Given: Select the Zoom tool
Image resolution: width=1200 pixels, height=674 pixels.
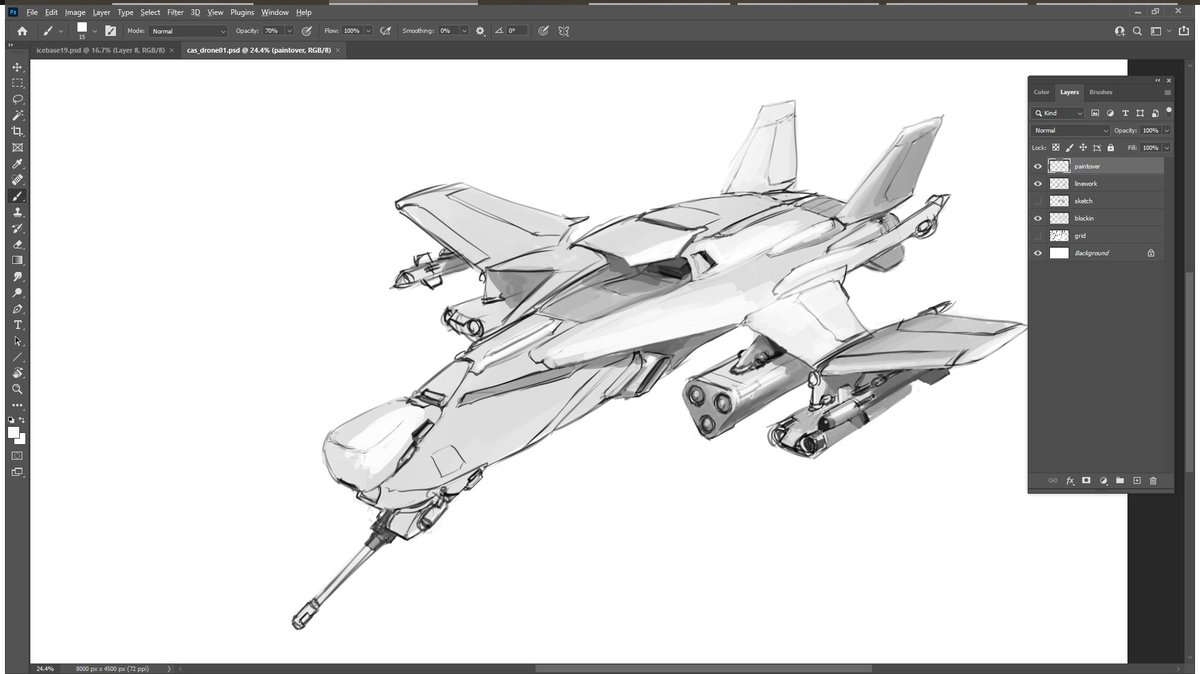Looking at the screenshot, I should click(17, 389).
